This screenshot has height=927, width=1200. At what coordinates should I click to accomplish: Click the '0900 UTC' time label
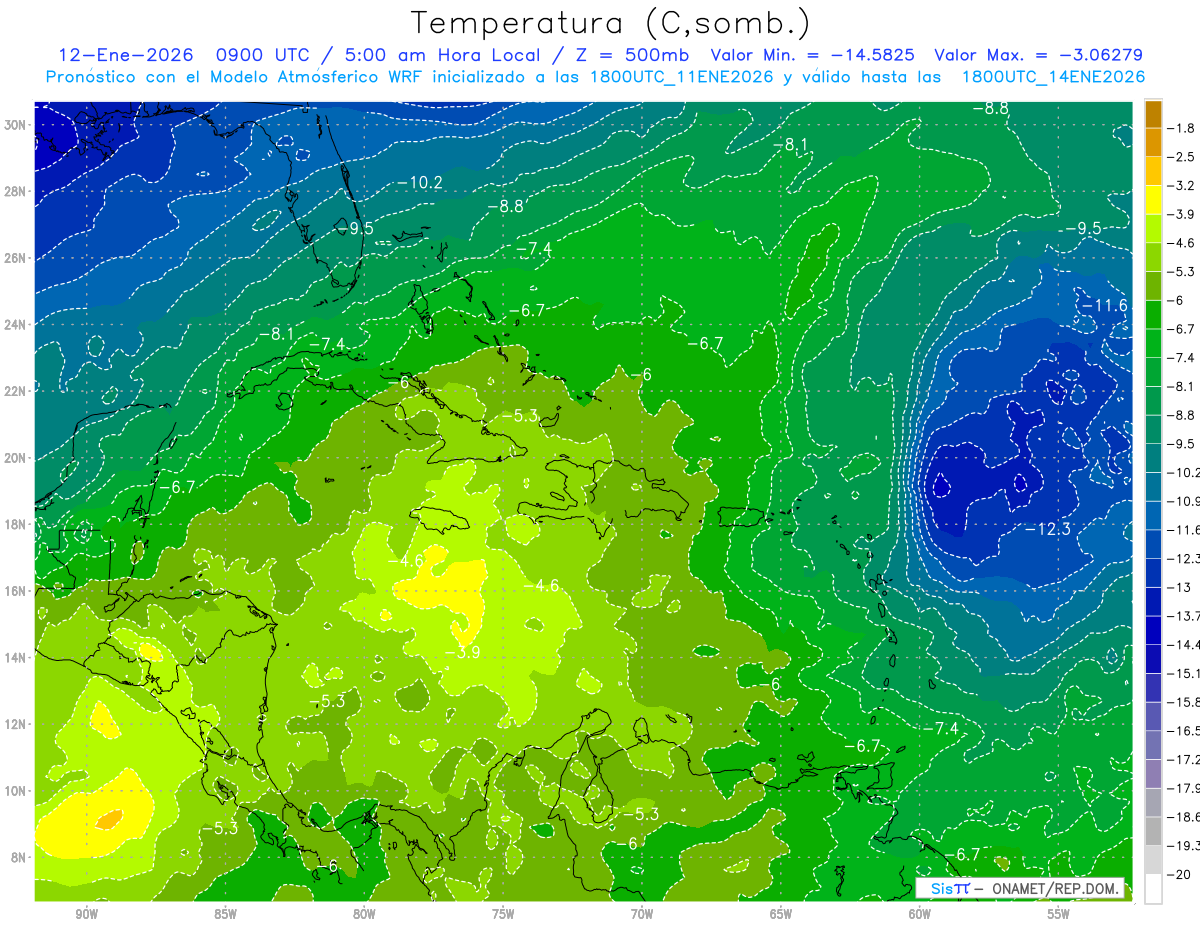click(x=266, y=55)
